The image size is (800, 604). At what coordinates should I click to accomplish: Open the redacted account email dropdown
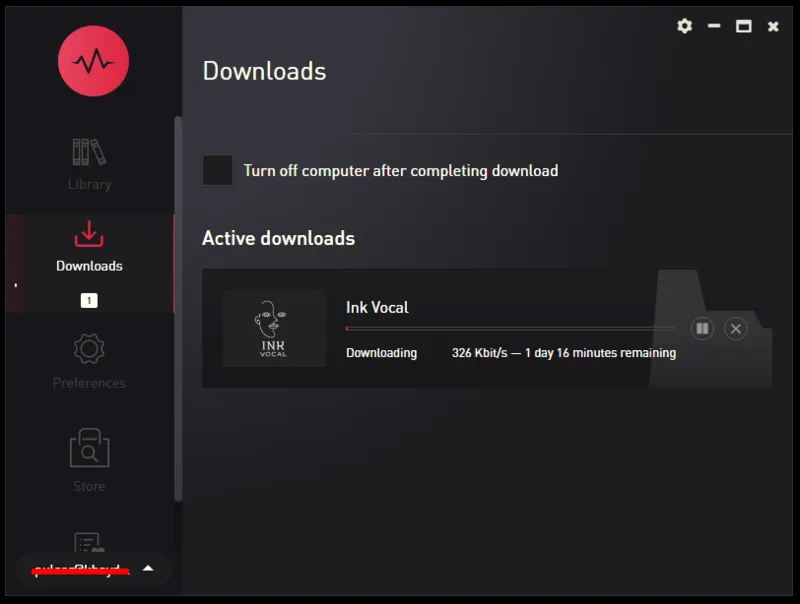[x=81, y=570]
